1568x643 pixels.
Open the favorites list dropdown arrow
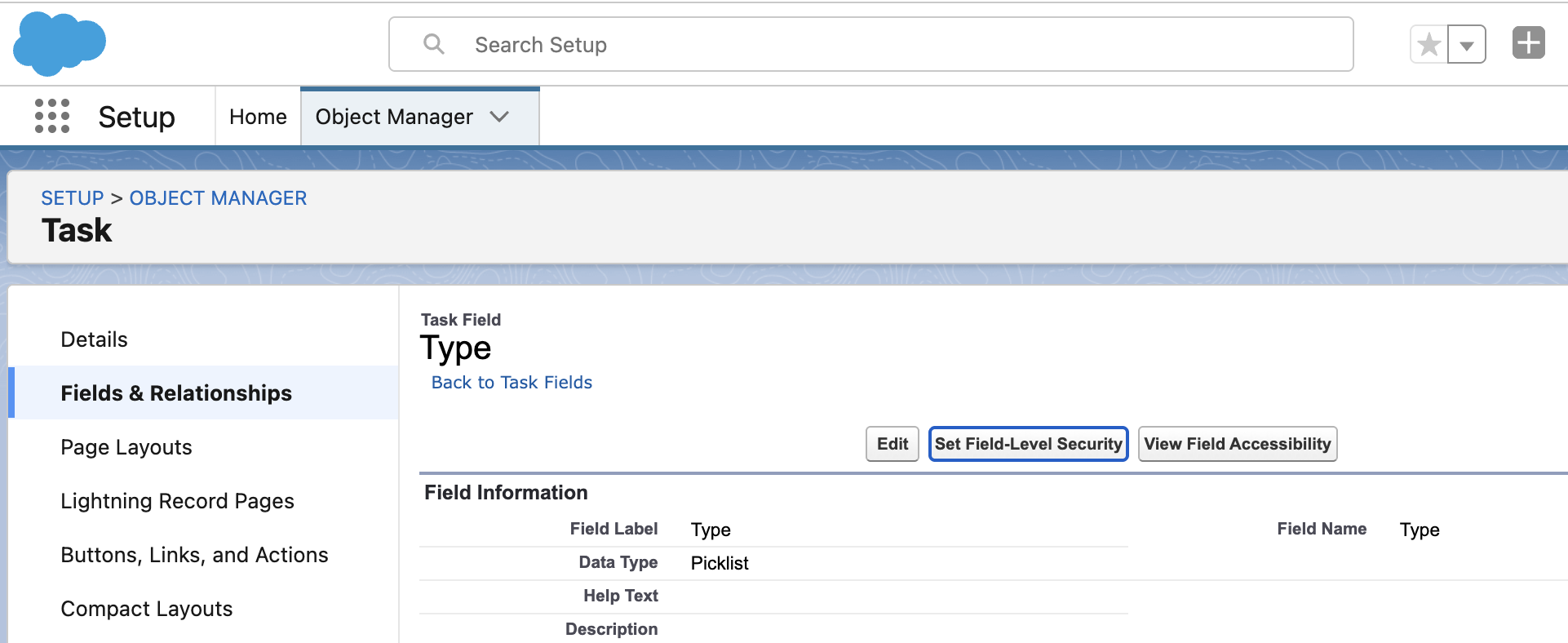coord(1467,45)
